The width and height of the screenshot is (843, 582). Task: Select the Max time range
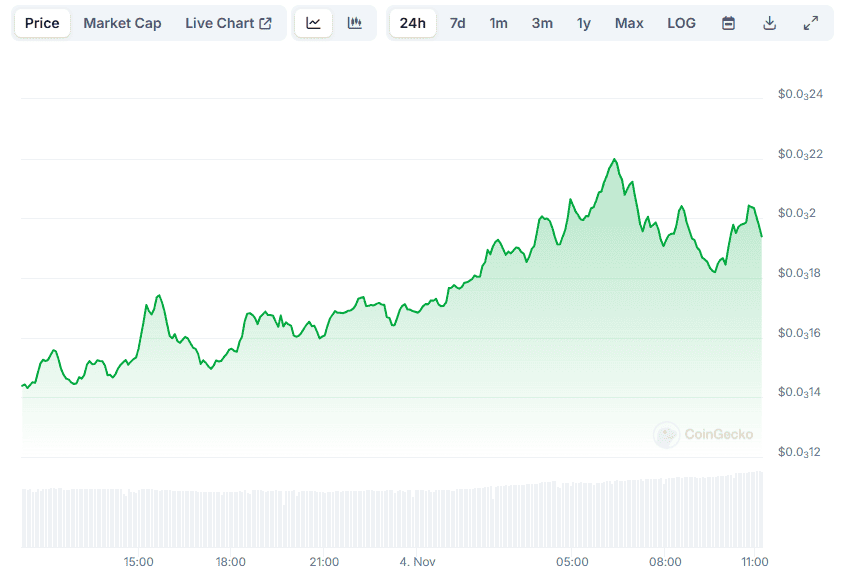(x=629, y=23)
